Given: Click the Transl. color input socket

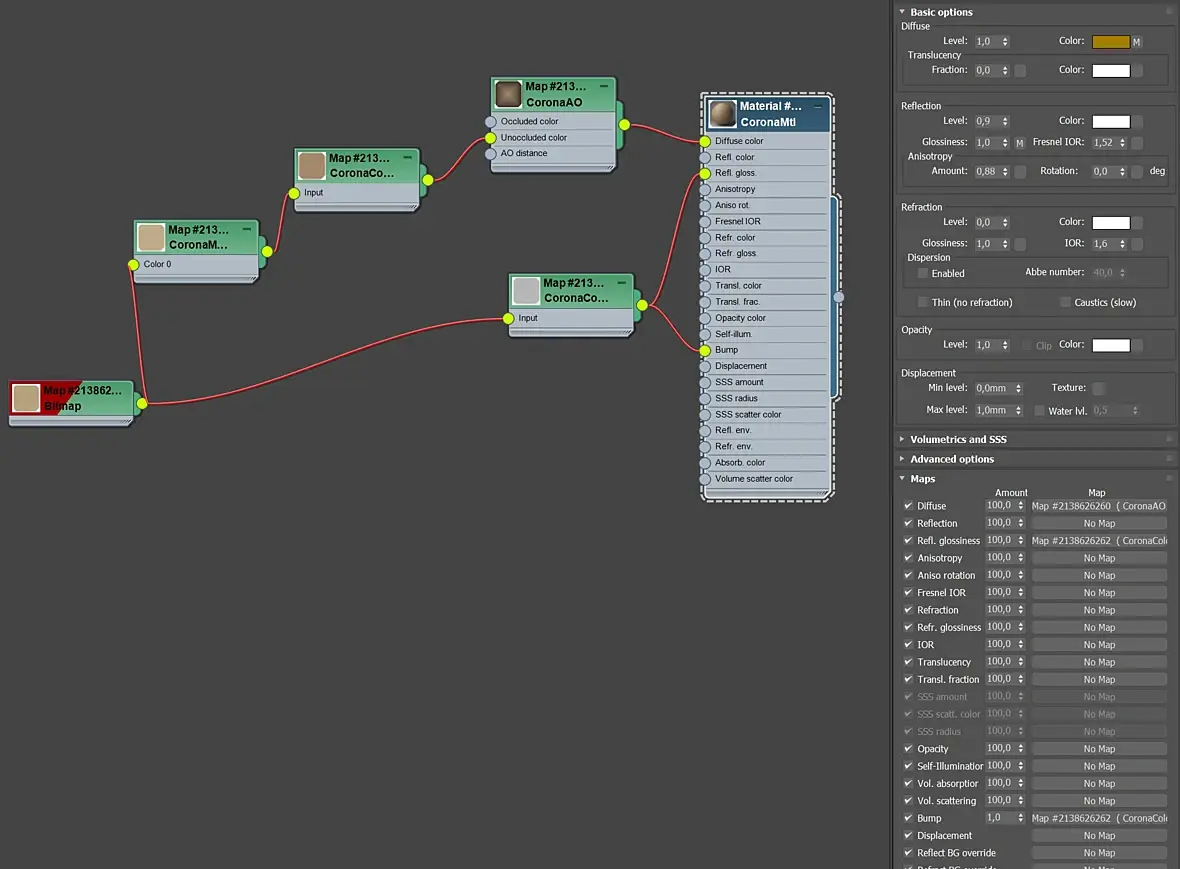Looking at the screenshot, I should point(705,287).
